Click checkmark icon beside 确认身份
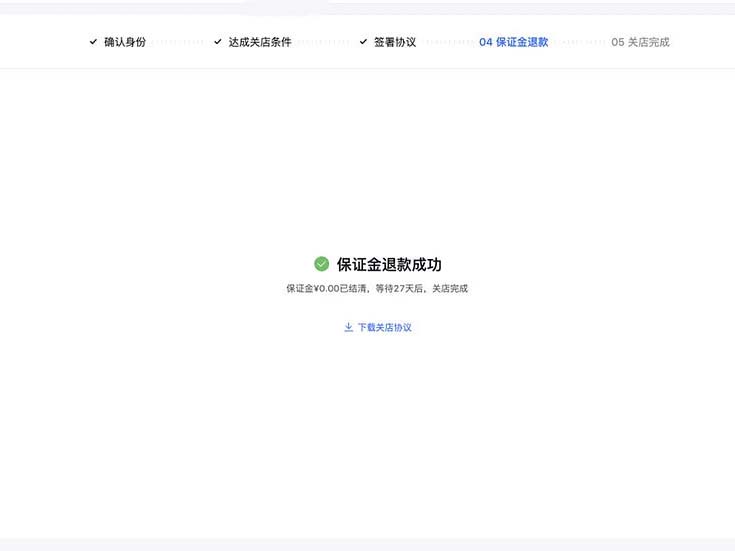This screenshot has height=551, width=735. point(93,42)
